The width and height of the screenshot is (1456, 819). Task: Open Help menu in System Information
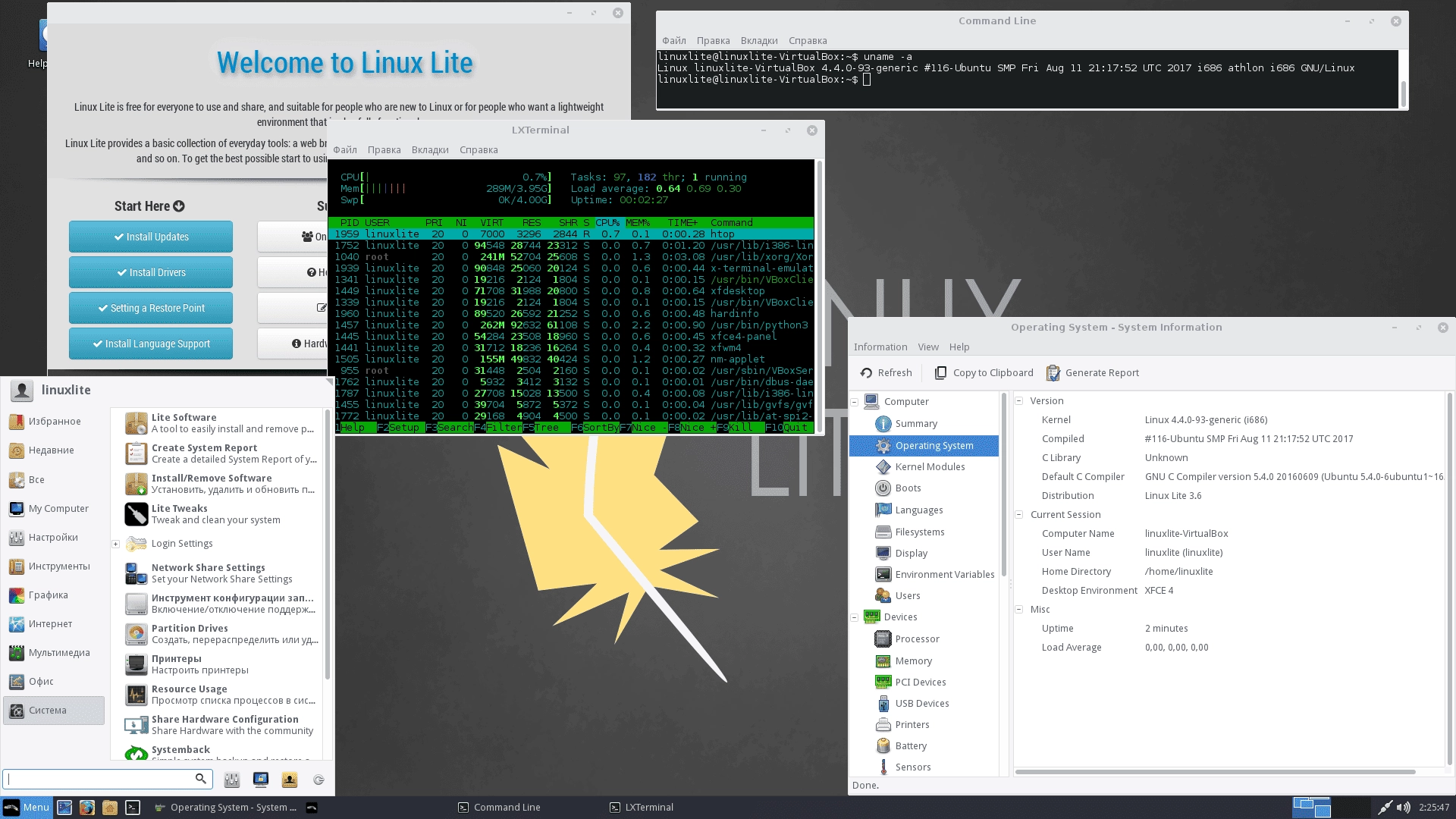pos(959,347)
